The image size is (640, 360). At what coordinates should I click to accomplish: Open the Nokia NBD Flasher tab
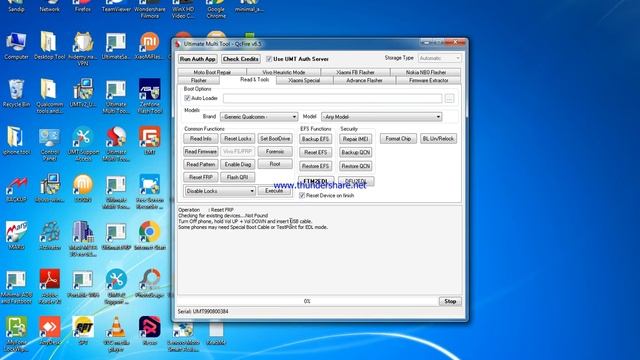[x=426, y=72]
